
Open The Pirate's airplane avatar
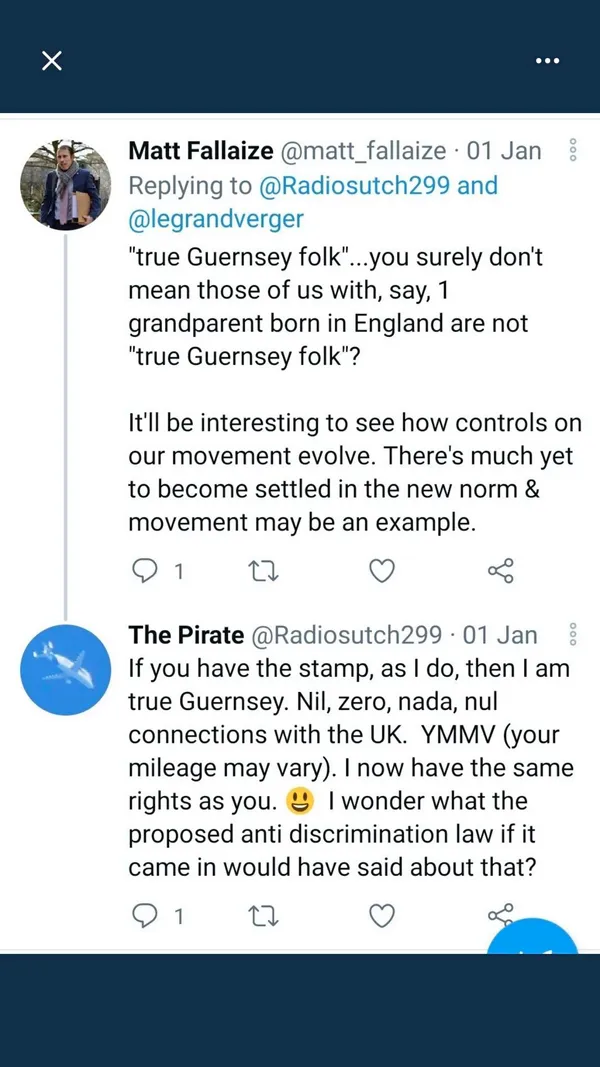point(65,669)
